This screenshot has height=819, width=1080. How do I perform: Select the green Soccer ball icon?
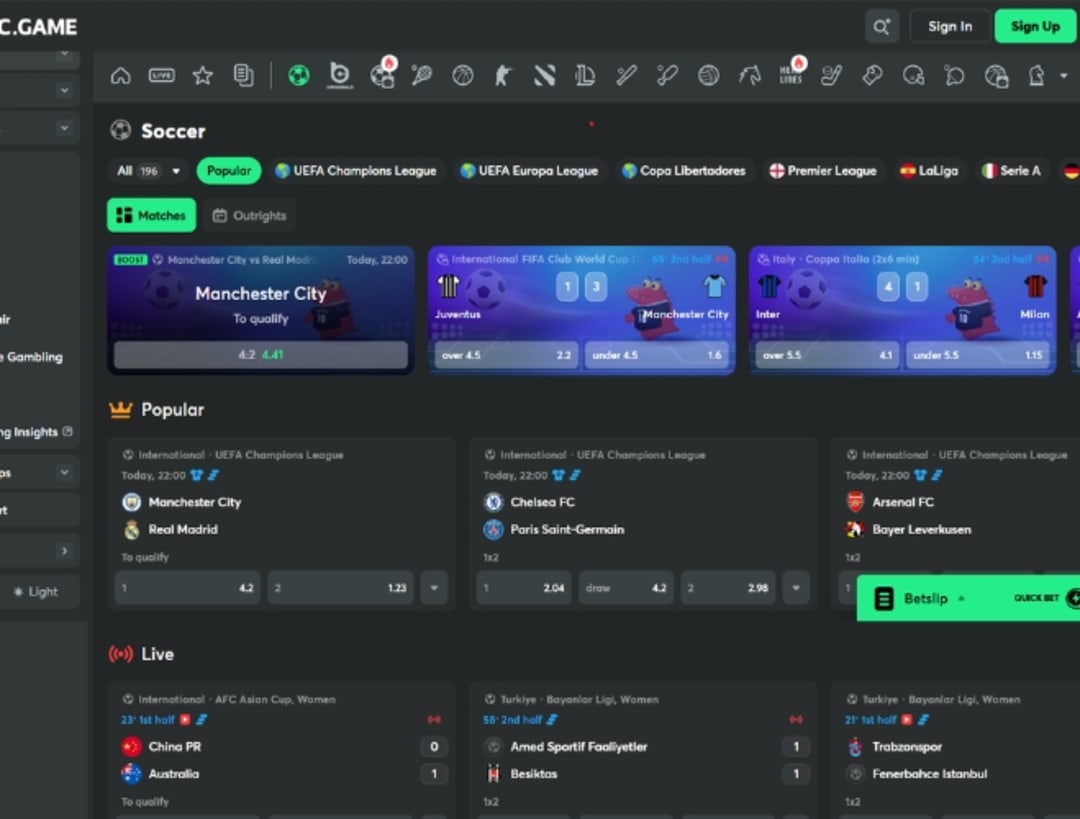point(299,75)
